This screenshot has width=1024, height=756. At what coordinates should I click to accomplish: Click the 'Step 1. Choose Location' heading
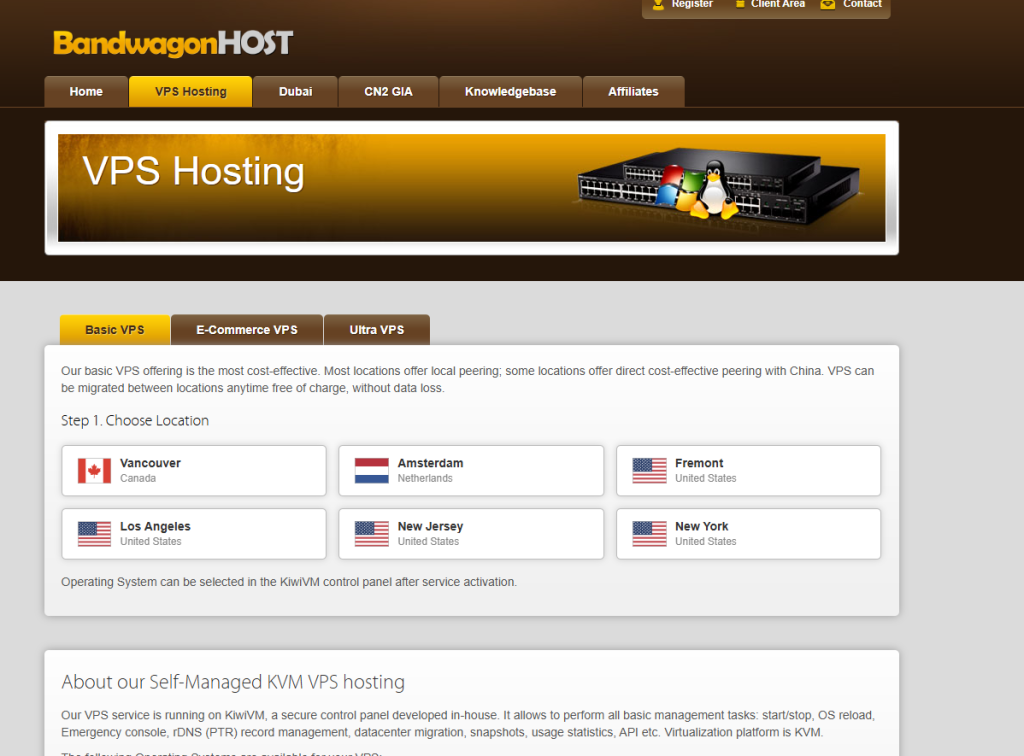tap(135, 420)
